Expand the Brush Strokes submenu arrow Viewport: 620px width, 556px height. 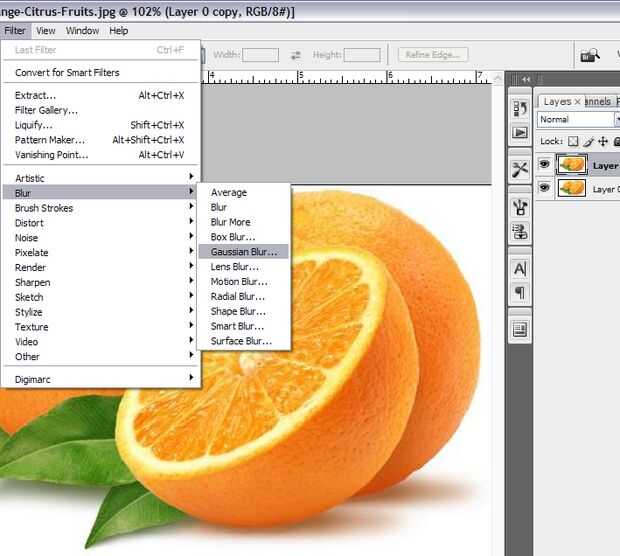(x=191, y=206)
